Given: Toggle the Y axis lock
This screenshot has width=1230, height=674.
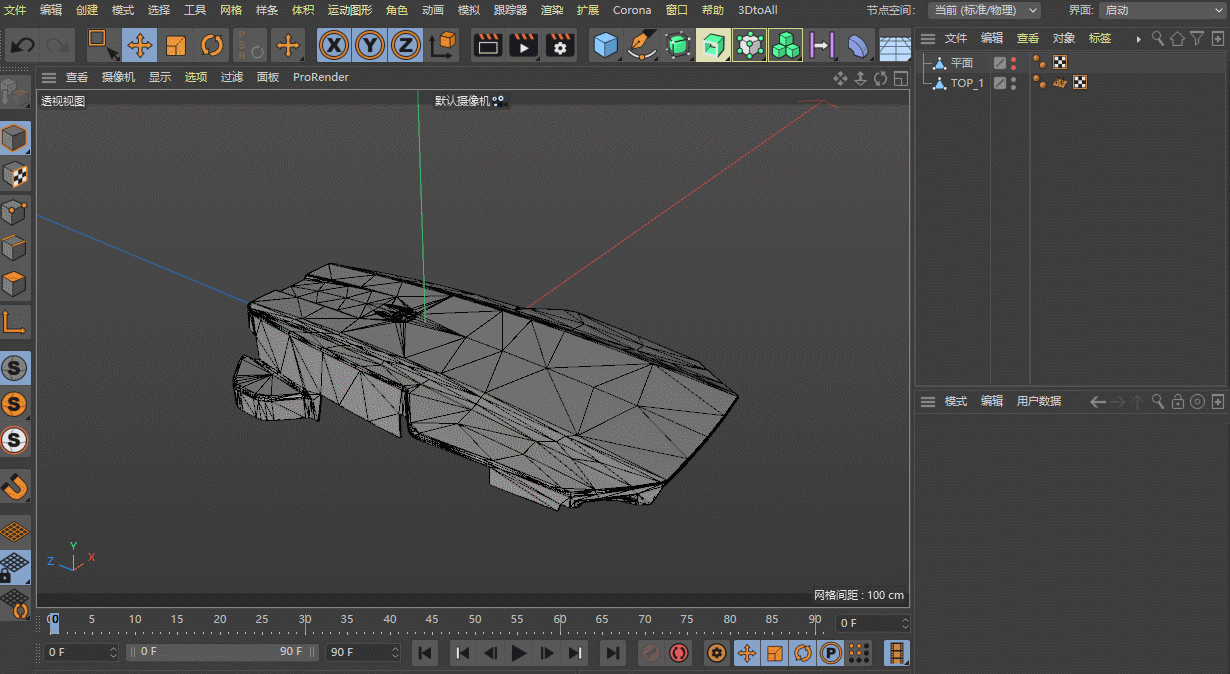Looking at the screenshot, I should (x=370, y=45).
